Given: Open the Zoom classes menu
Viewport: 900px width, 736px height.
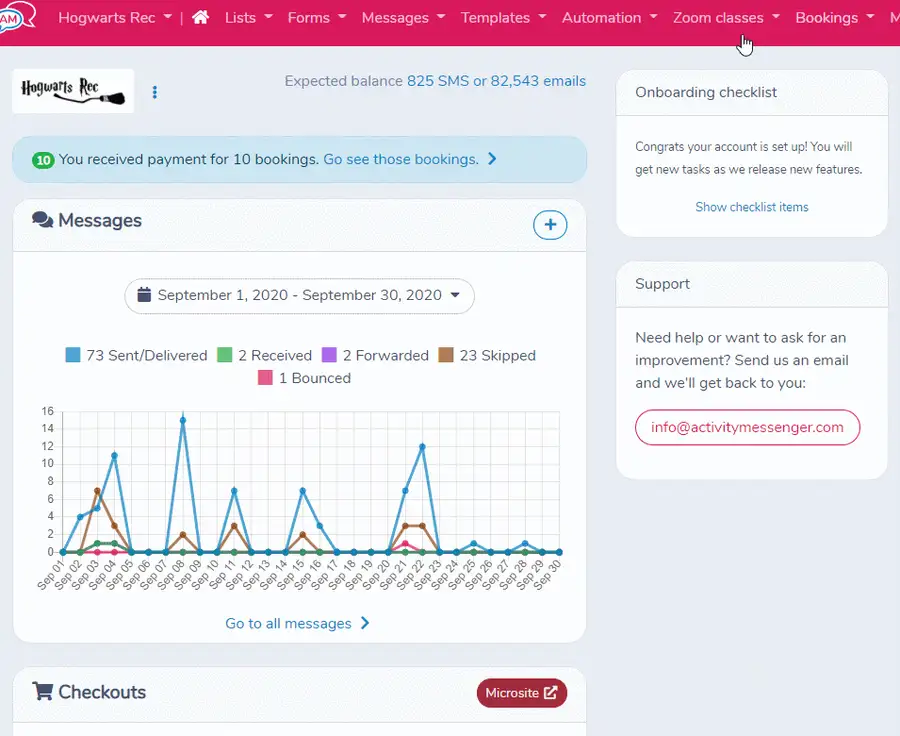Looking at the screenshot, I should [x=726, y=18].
